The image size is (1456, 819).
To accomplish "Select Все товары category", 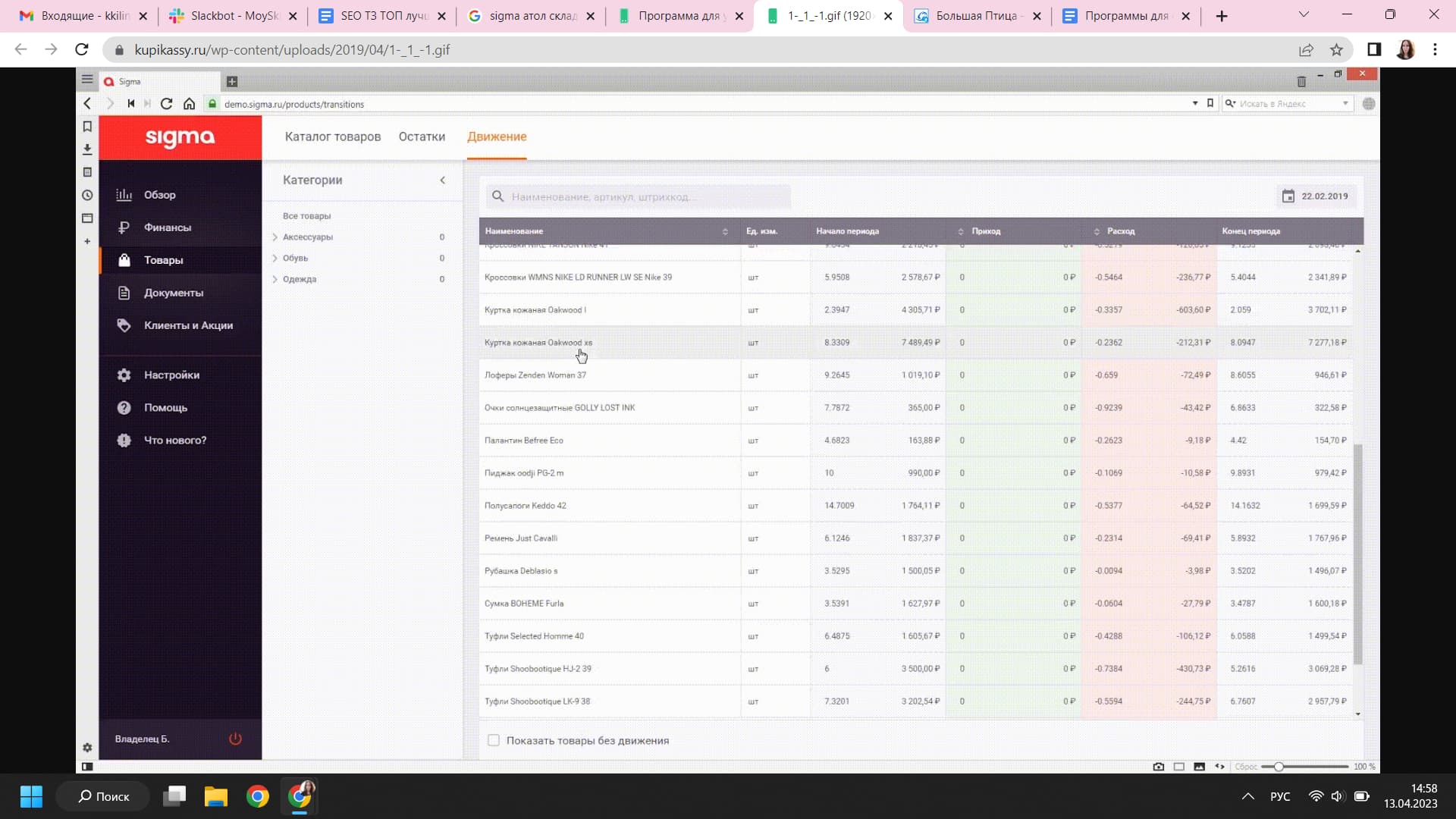I will 306,216.
